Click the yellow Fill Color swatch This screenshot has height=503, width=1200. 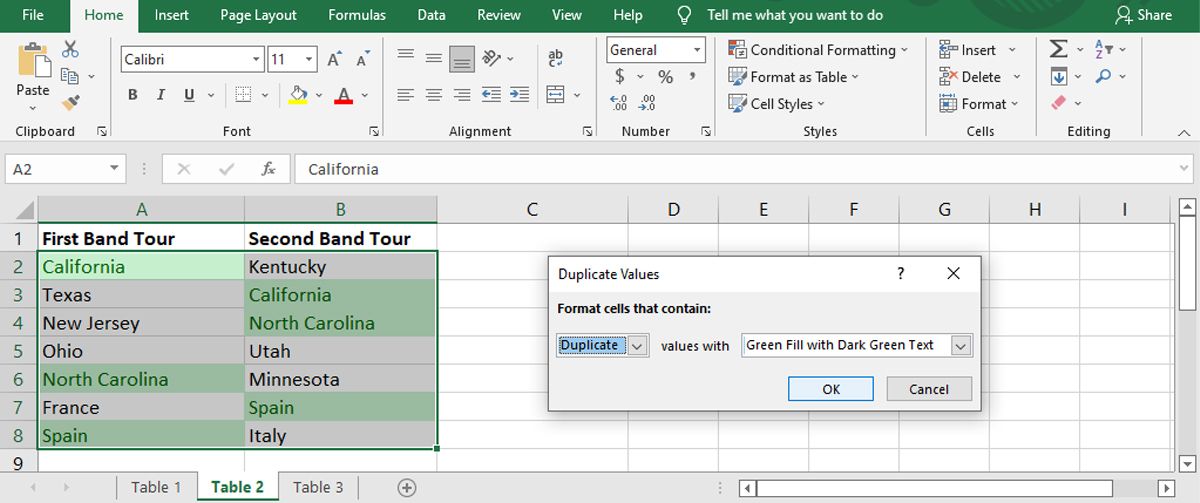click(297, 96)
